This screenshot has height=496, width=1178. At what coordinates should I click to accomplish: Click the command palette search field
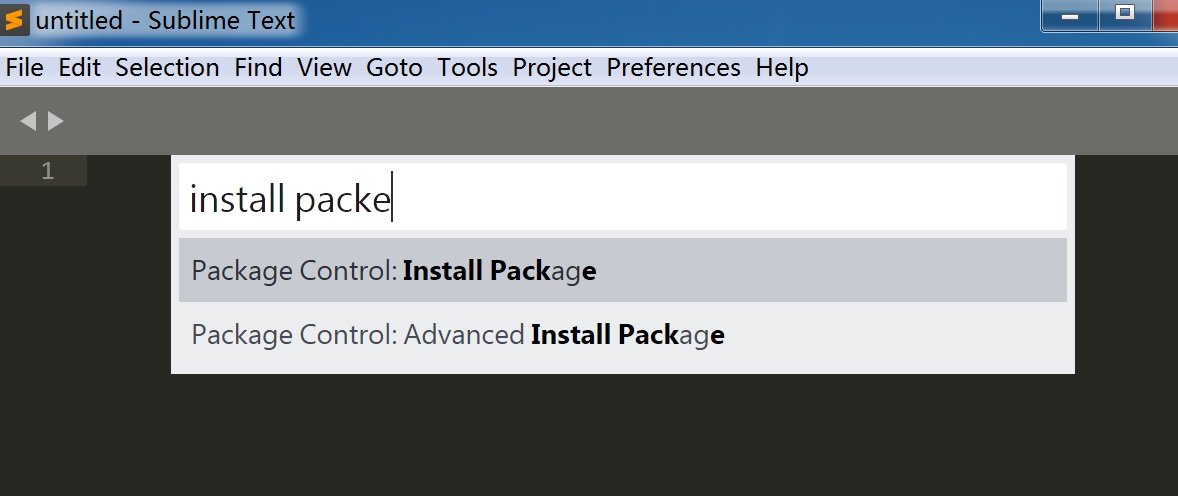623,198
